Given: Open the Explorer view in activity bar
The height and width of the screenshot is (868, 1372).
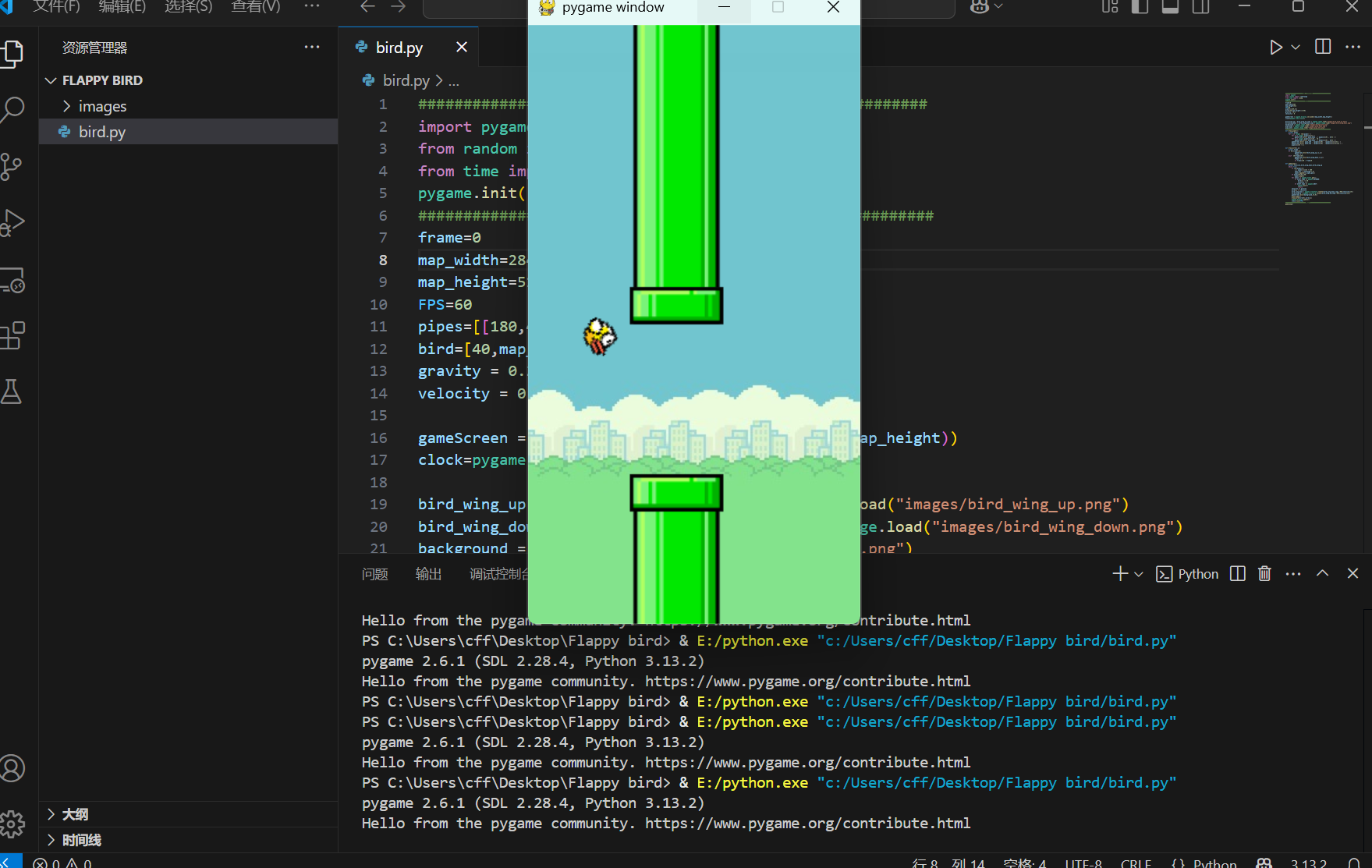Looking at the screenshot, I should [x=12, y=54].
